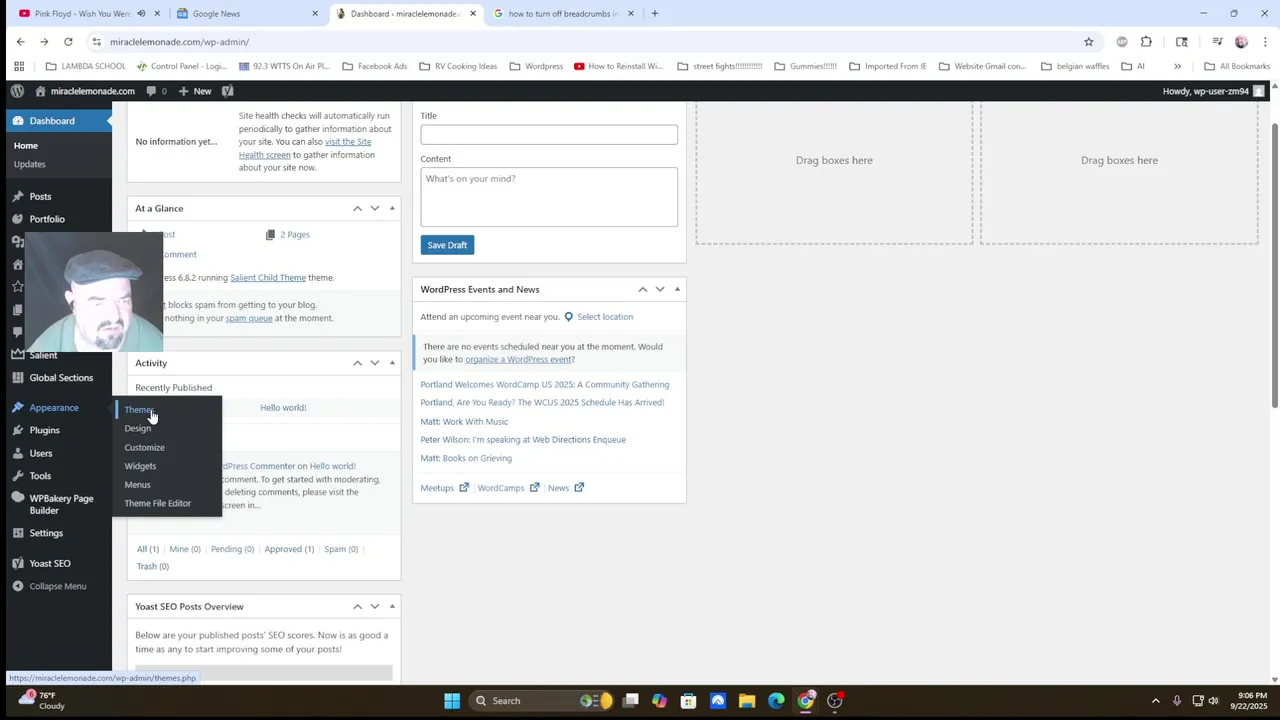Move At a Glance box up
The image size is (1280, 720).
pos(357,208)
